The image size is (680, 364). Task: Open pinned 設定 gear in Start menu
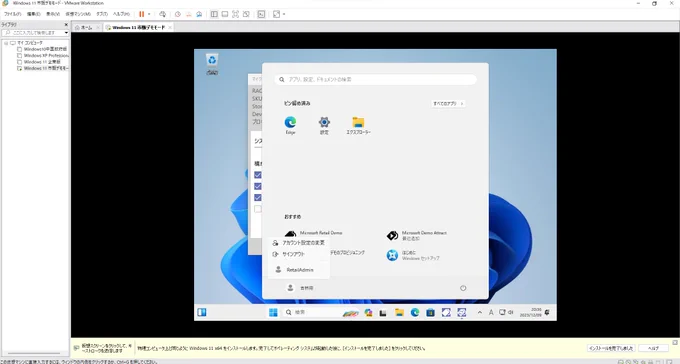click(x=324, y=125)
